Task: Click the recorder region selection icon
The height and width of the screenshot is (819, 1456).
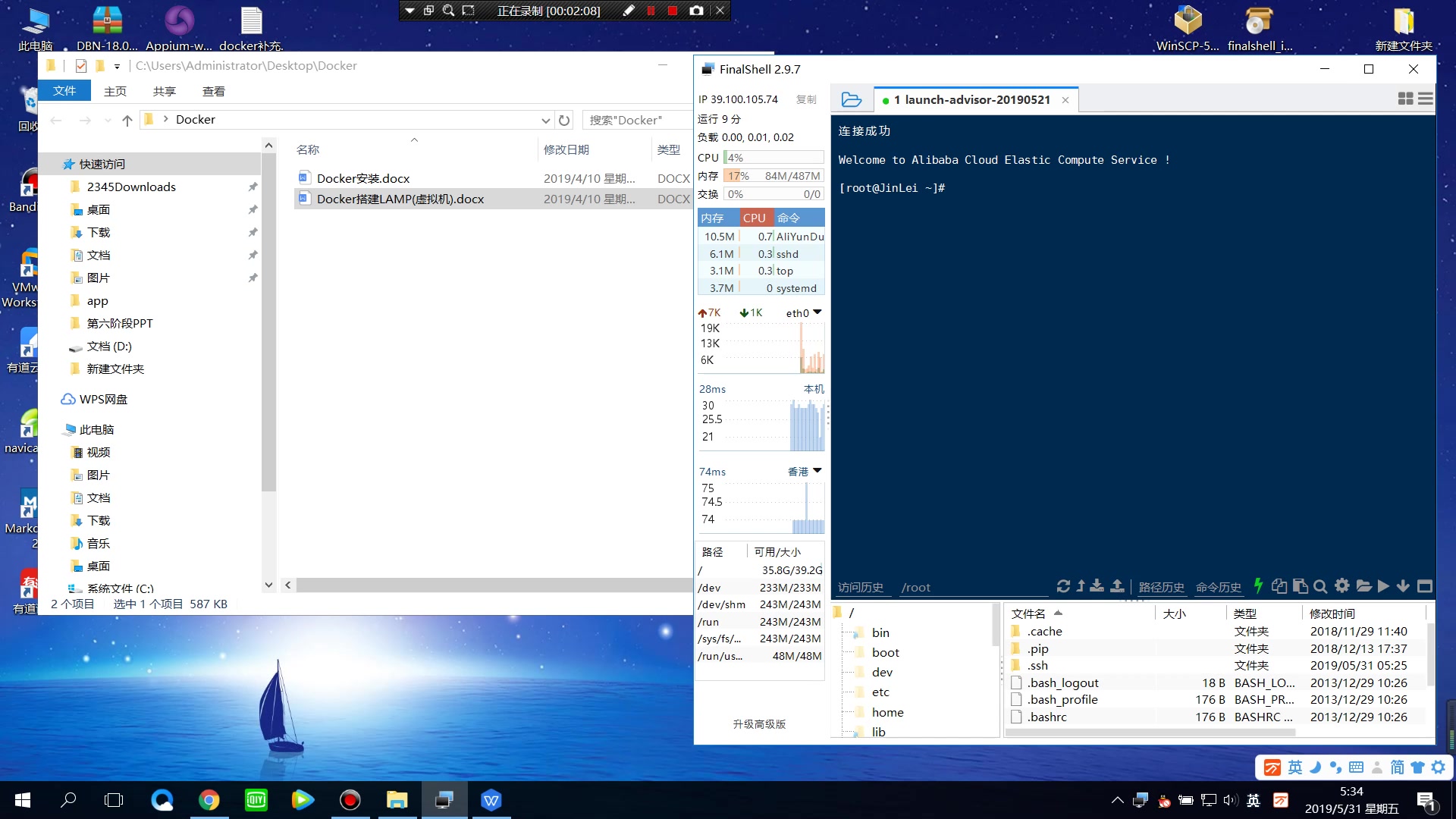Action: pos(468,11)
